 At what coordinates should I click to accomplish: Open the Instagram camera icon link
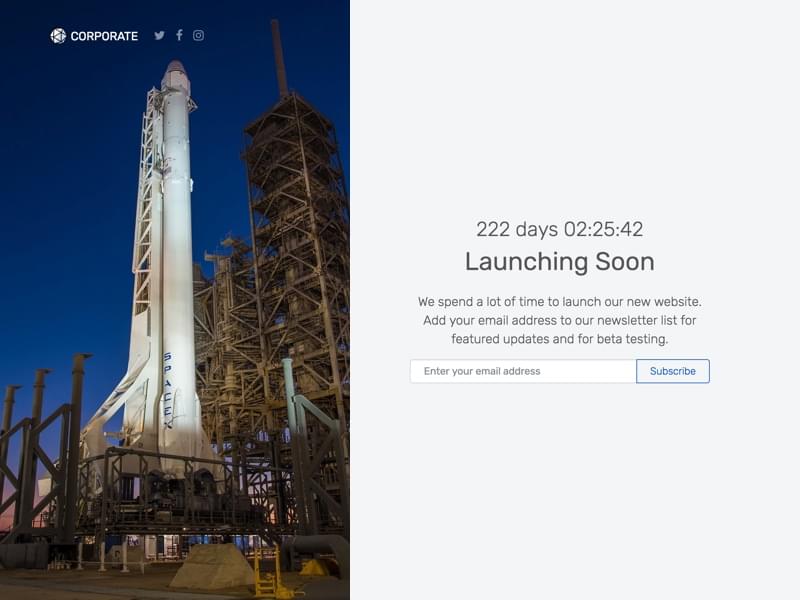tap(198, 35)
